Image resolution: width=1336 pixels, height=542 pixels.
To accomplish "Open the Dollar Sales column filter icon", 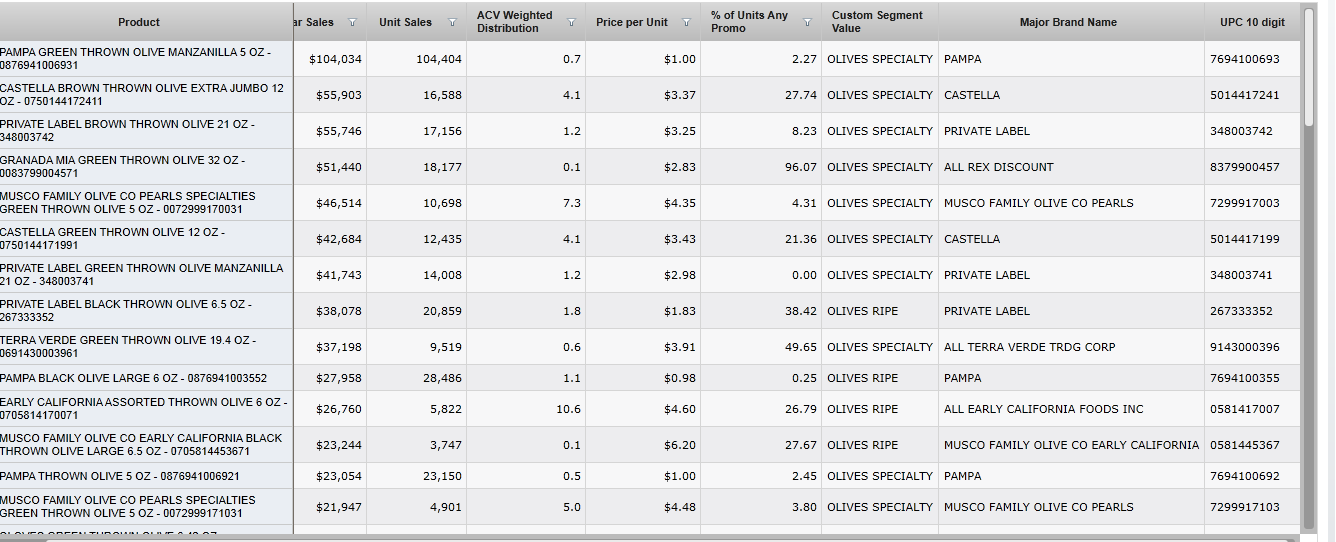I will coord(352,22).
